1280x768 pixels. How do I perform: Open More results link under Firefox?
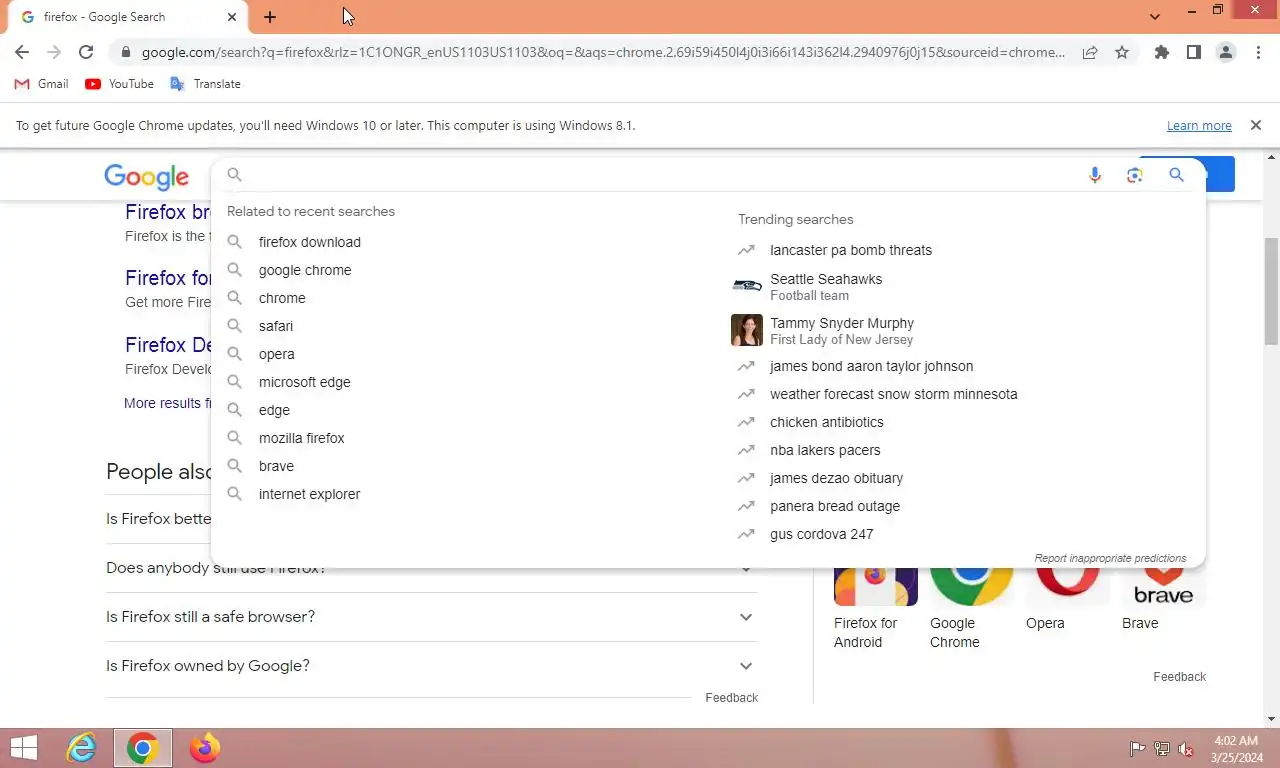pos(167,403)
